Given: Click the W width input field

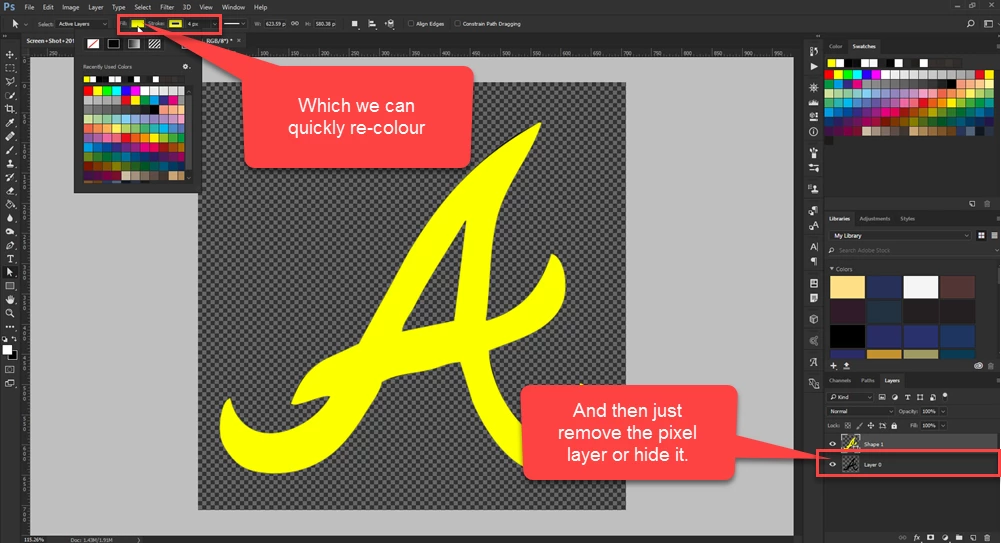Looking at the screenshot, I should coord(276,24).
